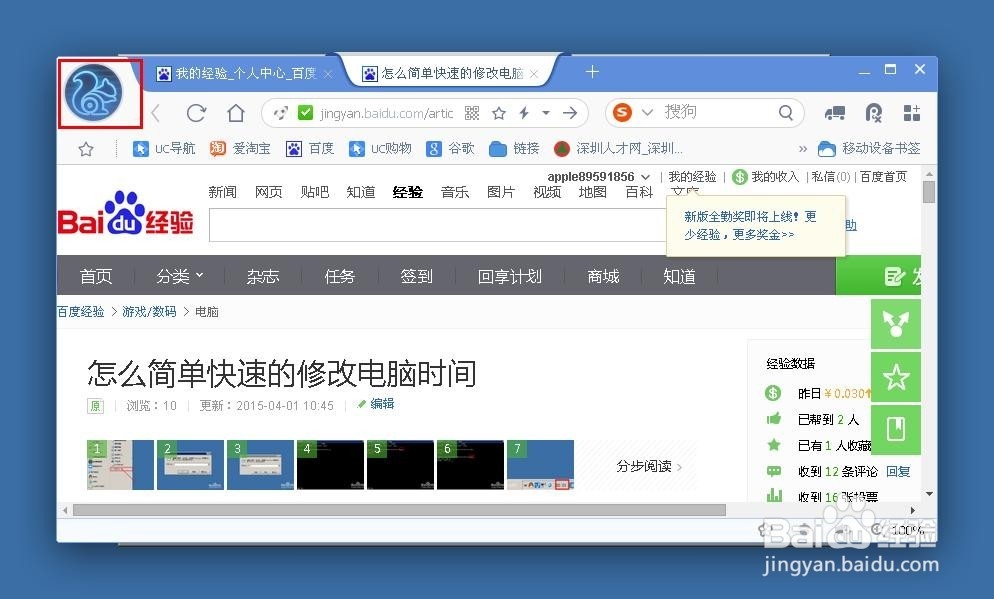The width and height of the screenshot is (994, 599).
Task: Open 百度 bookmark in bookmarks bar
Action: [x=310, y=148]
